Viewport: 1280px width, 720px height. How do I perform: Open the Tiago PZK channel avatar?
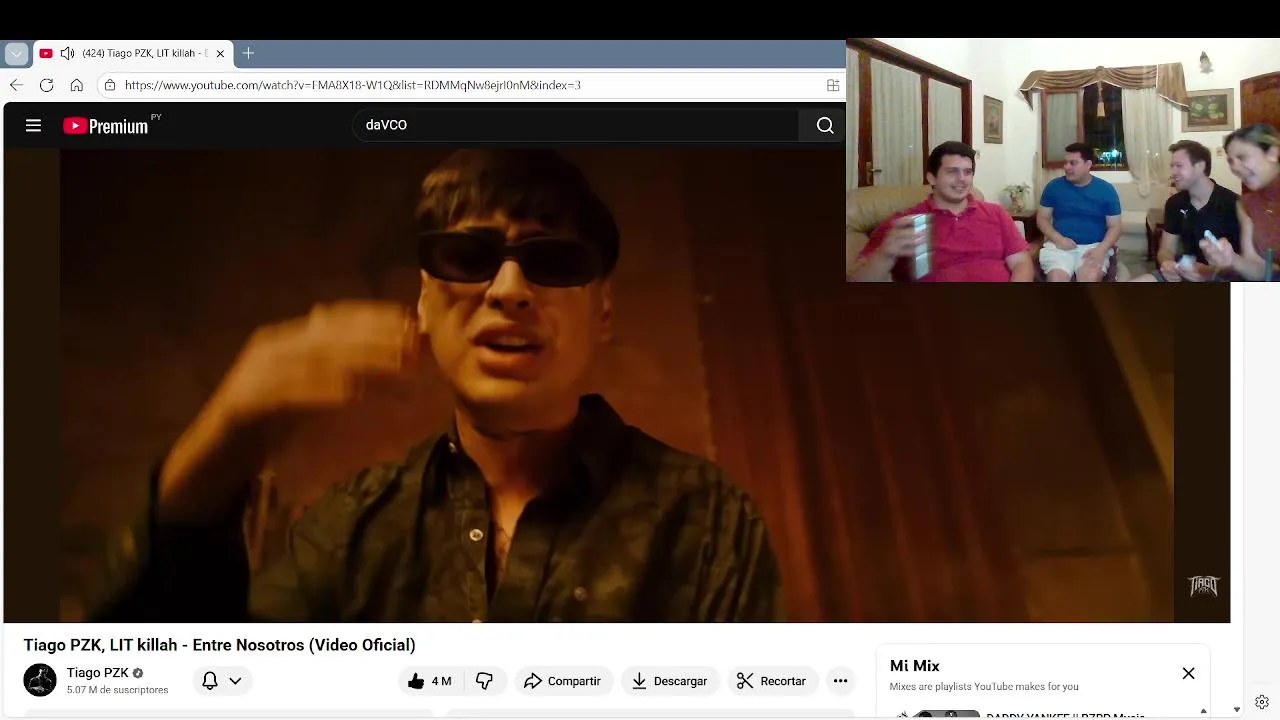(x=40, y=680)
